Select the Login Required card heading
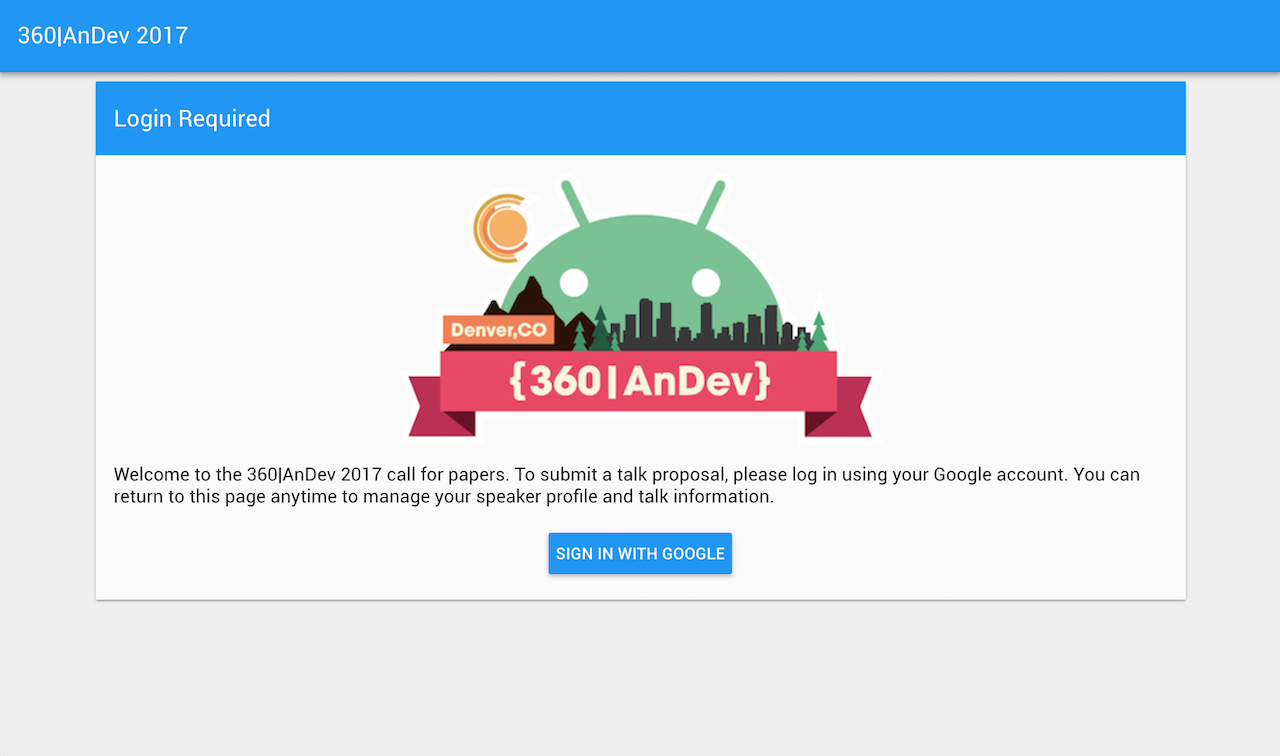The image size is (1280, 756). (192, 118)
